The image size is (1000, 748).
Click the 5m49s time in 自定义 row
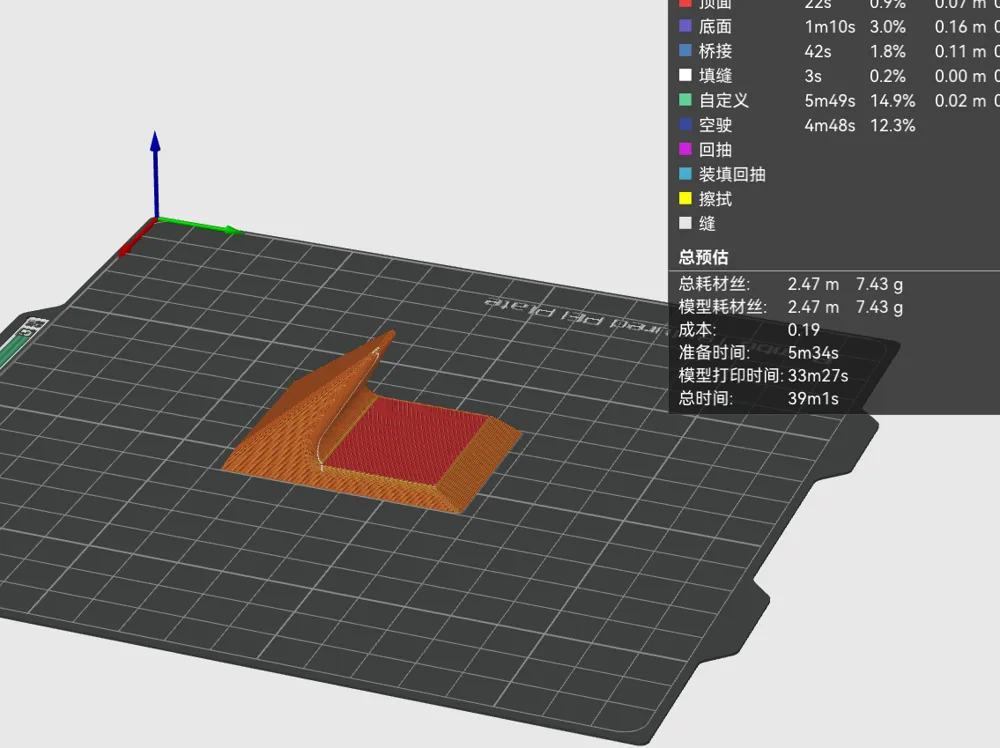pos(830,101)
